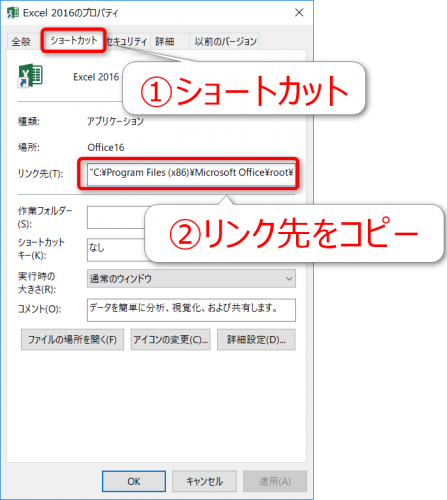Screen dimensions: 447x500
Task: Close the Excel 2016 properties dialog
Action: (x=299, y=13)
